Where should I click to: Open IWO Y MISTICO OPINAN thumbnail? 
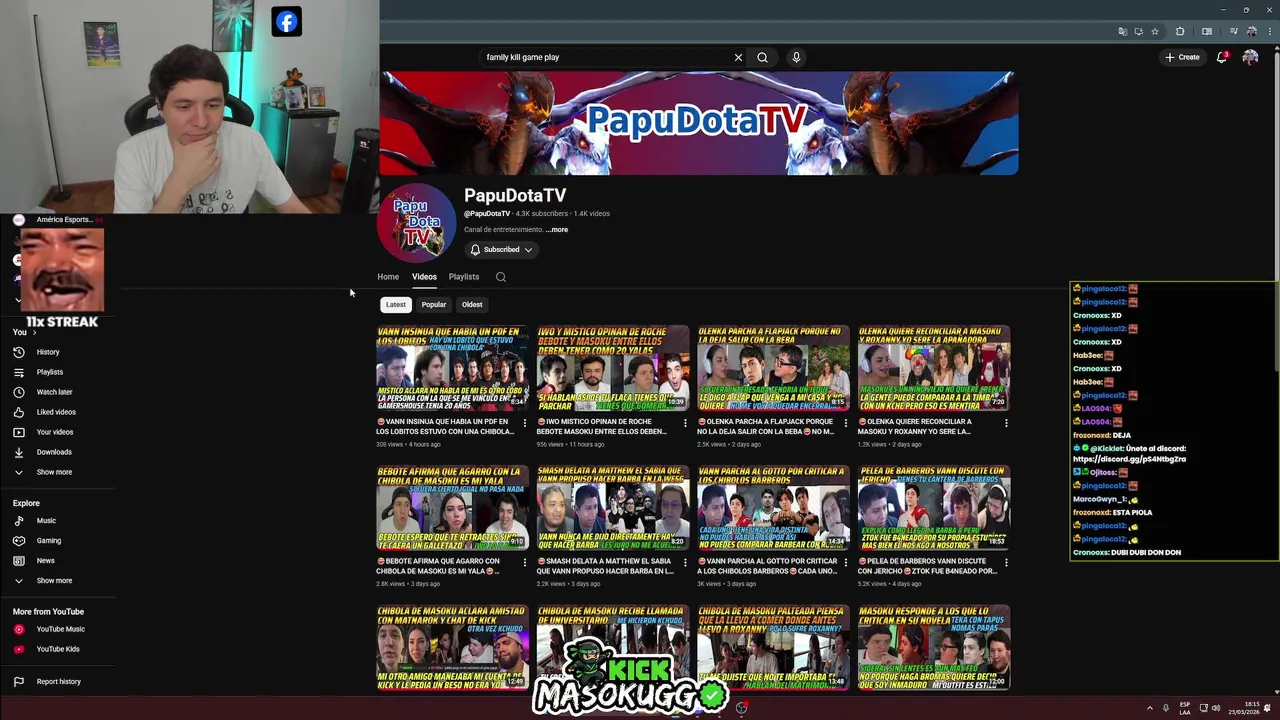pyautogui.click(x=613, y=368)
